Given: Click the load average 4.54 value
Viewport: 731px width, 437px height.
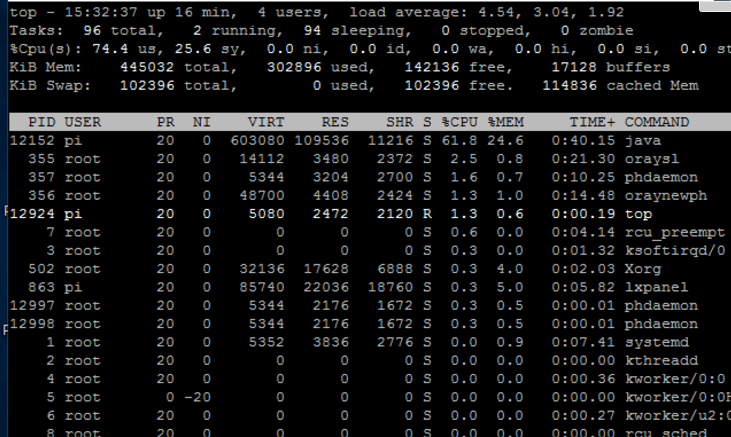Looking at the screenshot, I should pyautogui.click(x=496, y=12).
